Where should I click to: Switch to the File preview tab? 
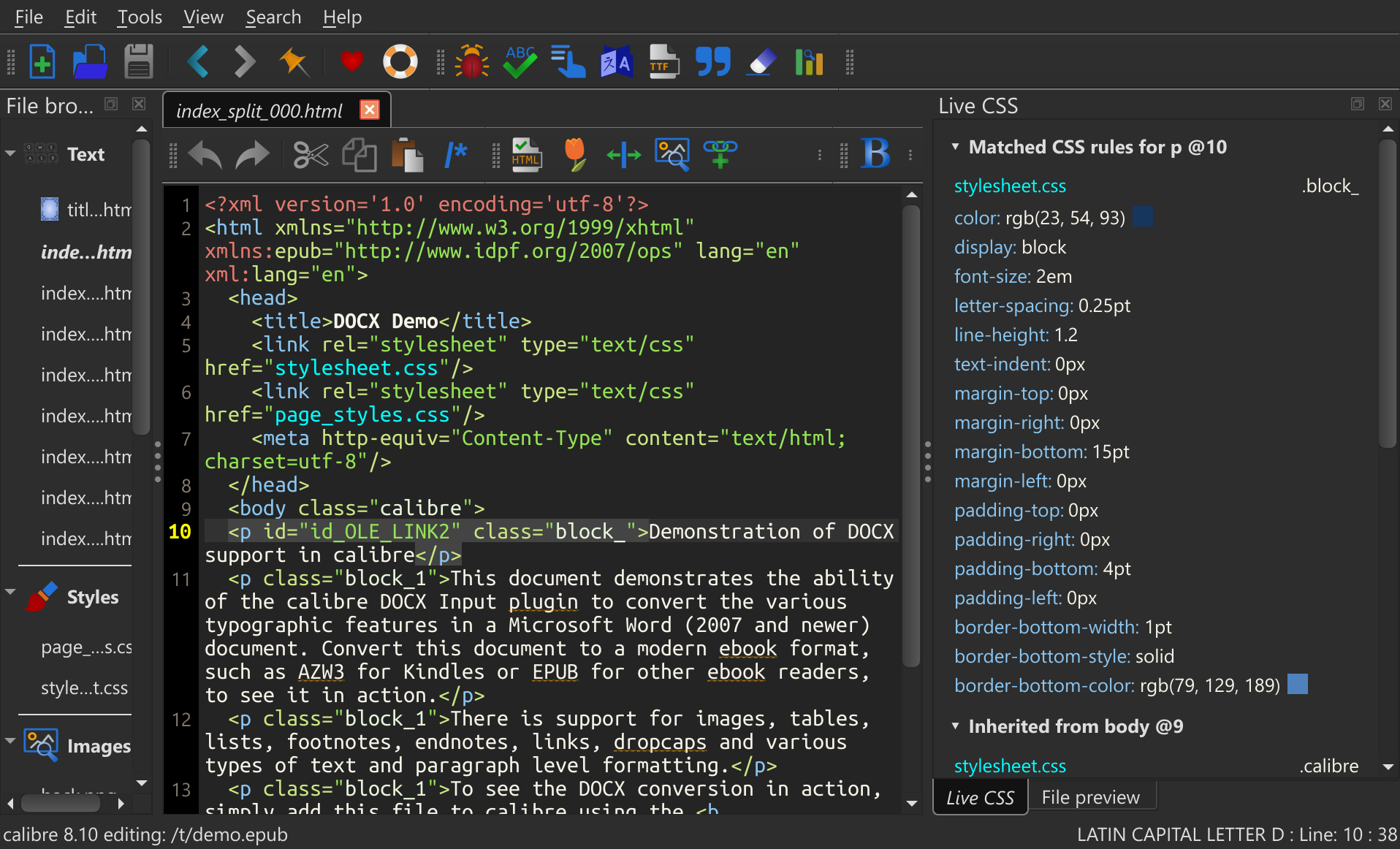point(1090,797)
